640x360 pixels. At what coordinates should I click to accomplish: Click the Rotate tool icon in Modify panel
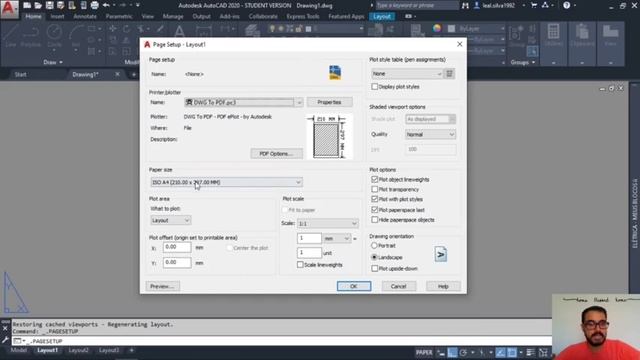click(126, 29)
